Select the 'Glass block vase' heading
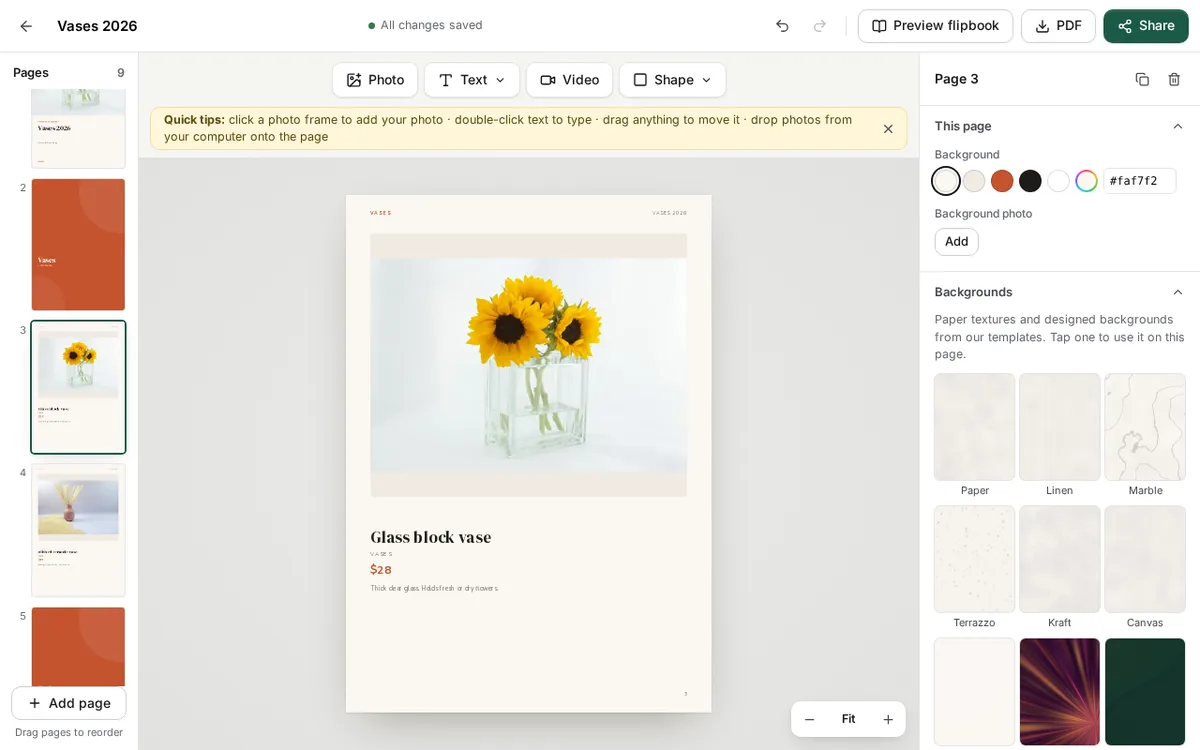This screenshot has height=750, width=1200. click(431, 537)
